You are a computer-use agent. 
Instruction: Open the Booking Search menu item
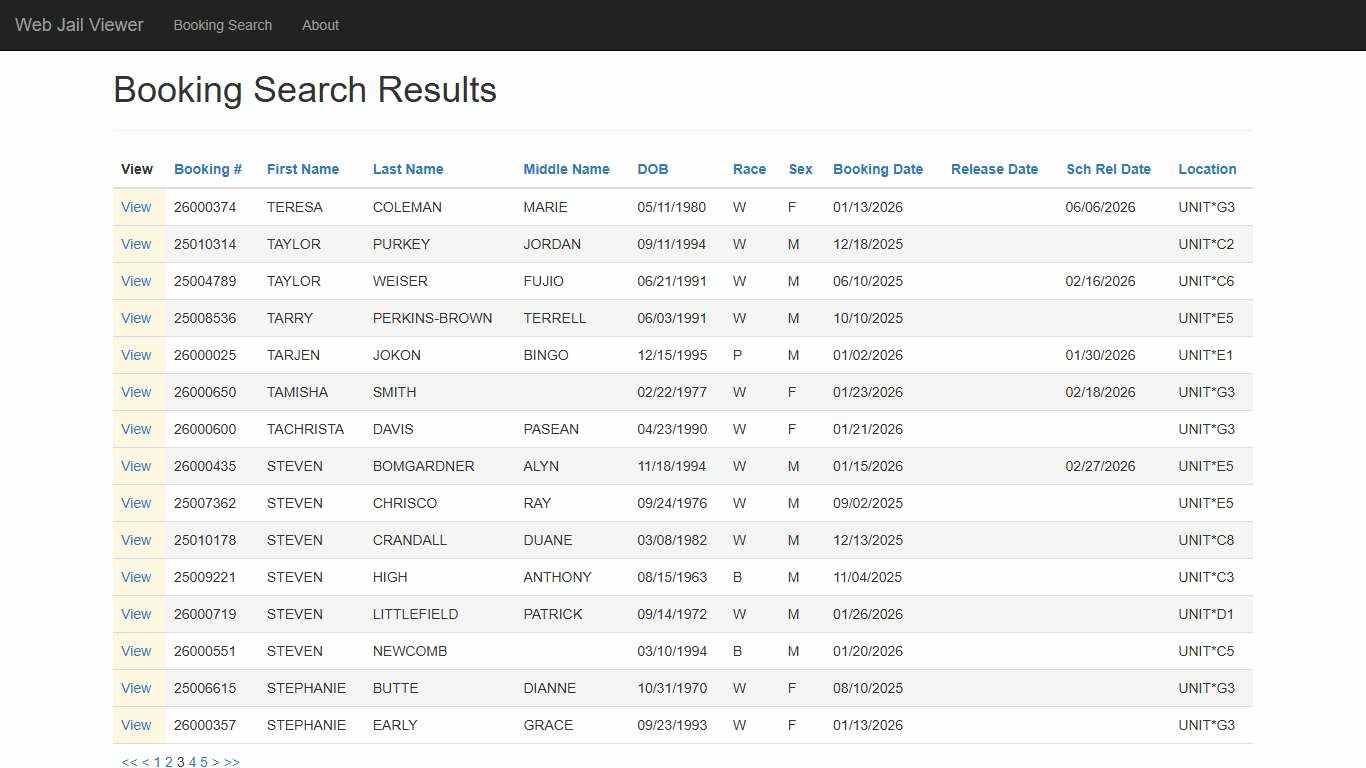(222, 25)
